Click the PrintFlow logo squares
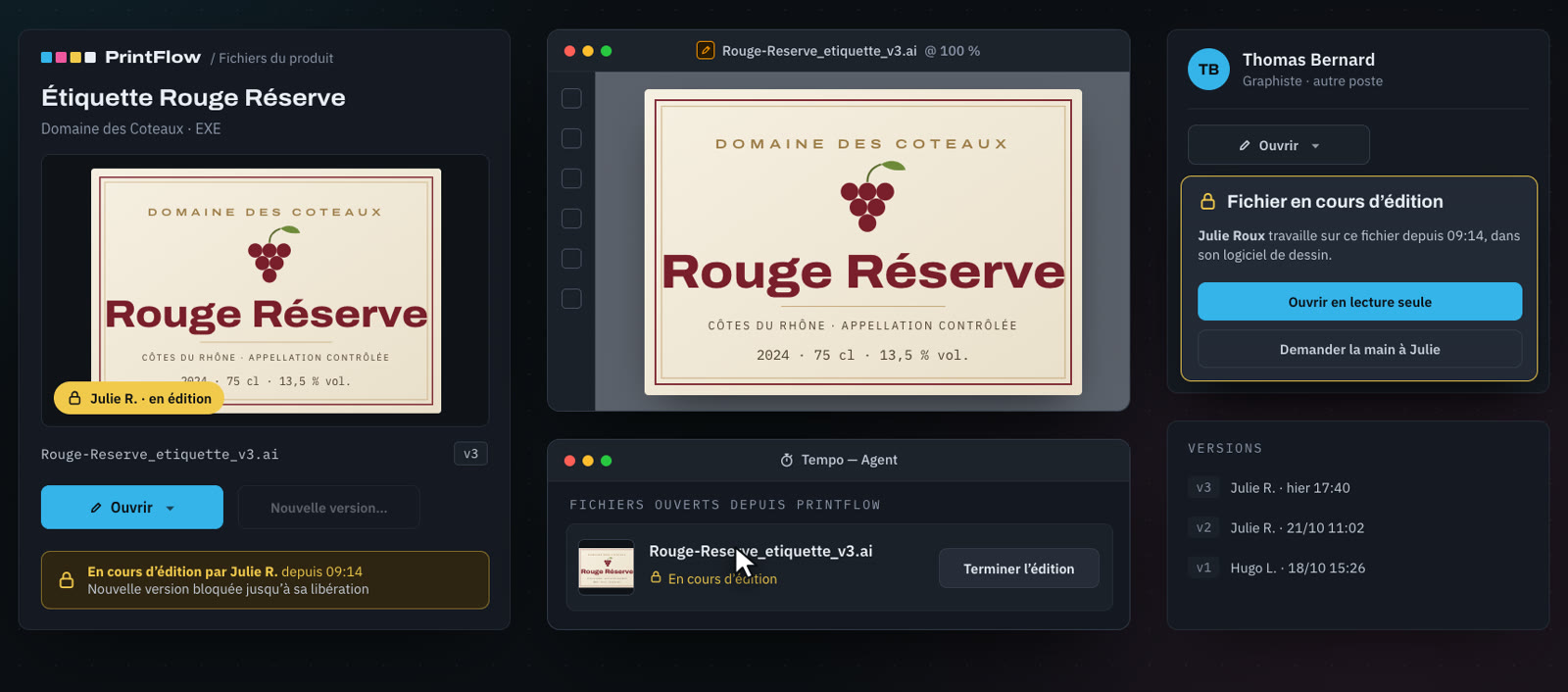1568x692 pixels. click(x=69, y=58)
